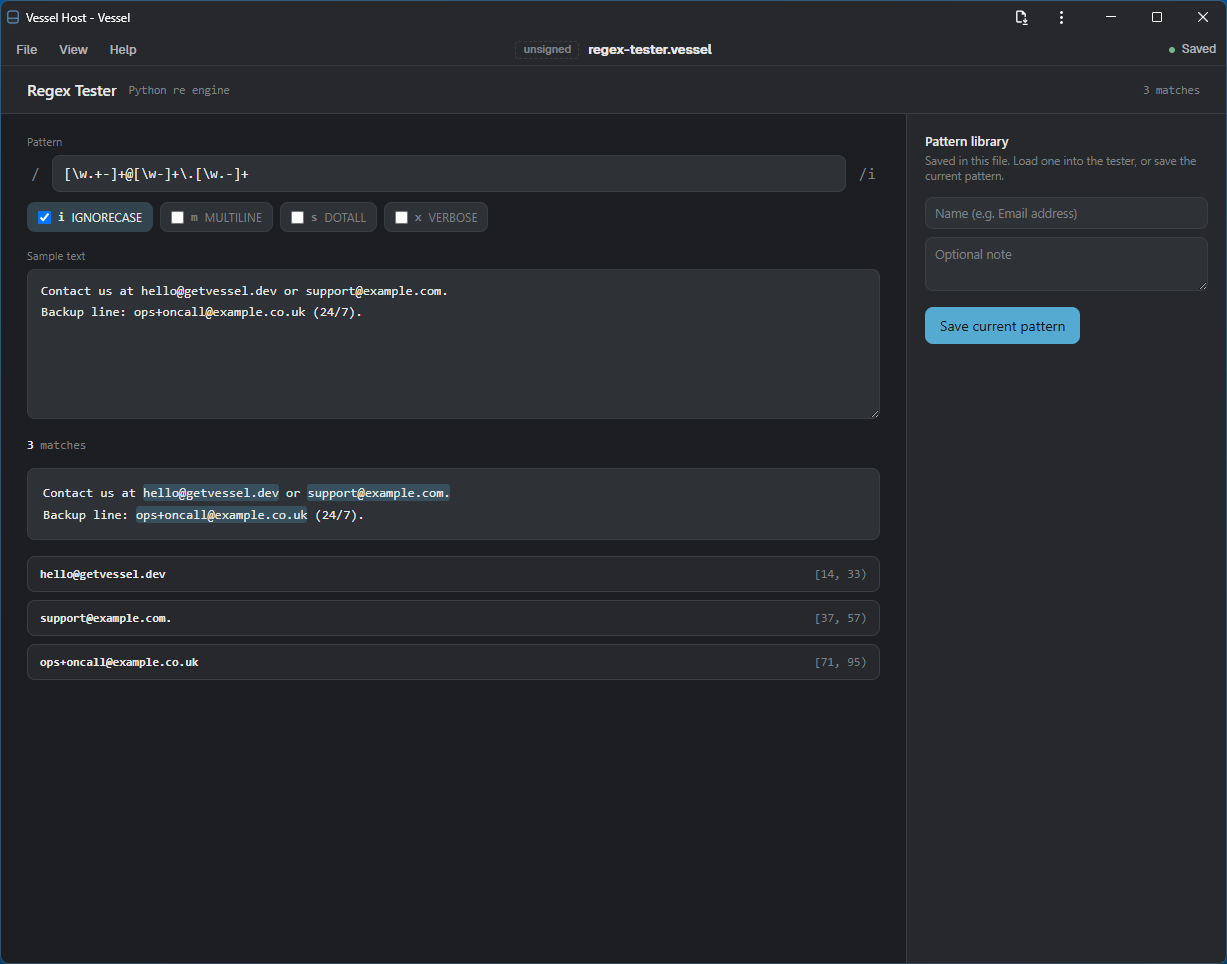This screenshot has height=964, width=1227.
Task: Click the regex Pattern input field
Action: (449, 174)
